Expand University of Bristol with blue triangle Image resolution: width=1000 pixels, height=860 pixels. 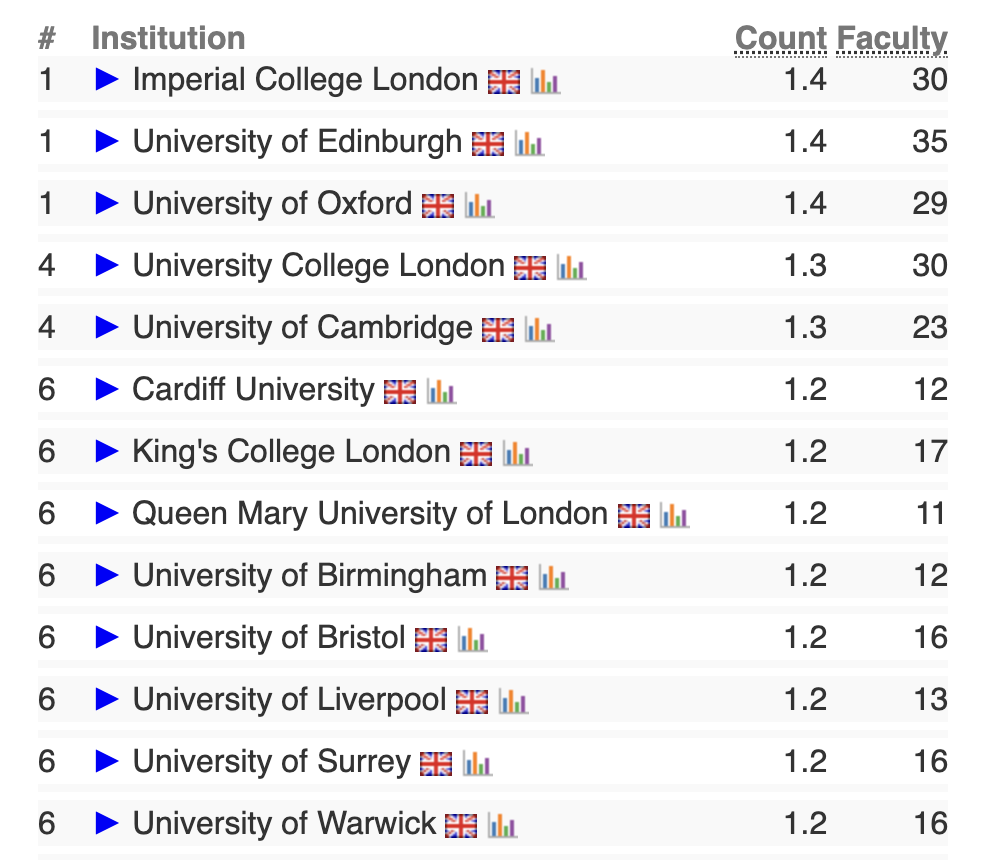click(107, 638)
